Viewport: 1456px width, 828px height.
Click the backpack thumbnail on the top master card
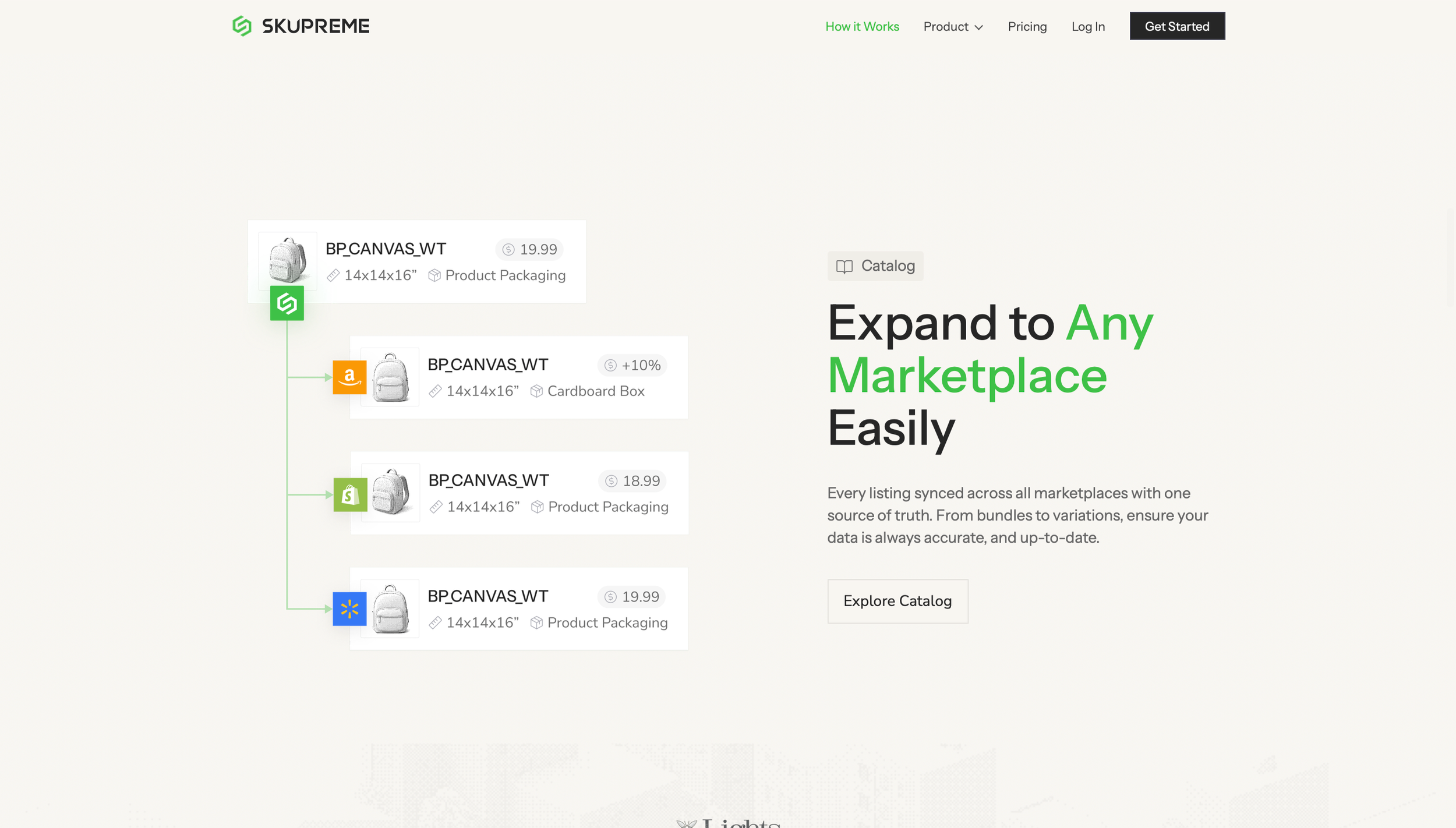[x=287, y=259]
